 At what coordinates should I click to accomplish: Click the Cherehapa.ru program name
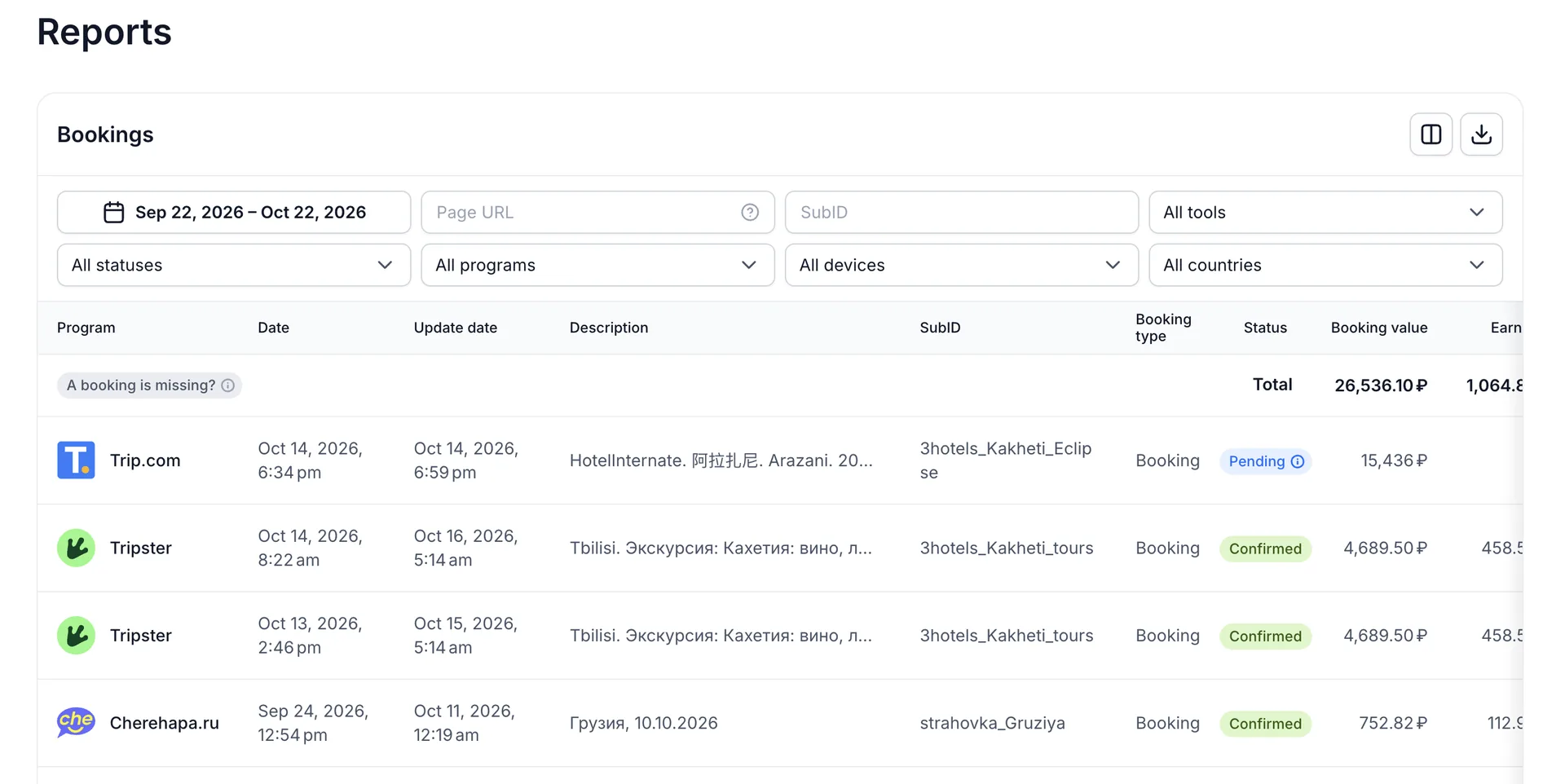pyautogui.click(x=165, y=723)
